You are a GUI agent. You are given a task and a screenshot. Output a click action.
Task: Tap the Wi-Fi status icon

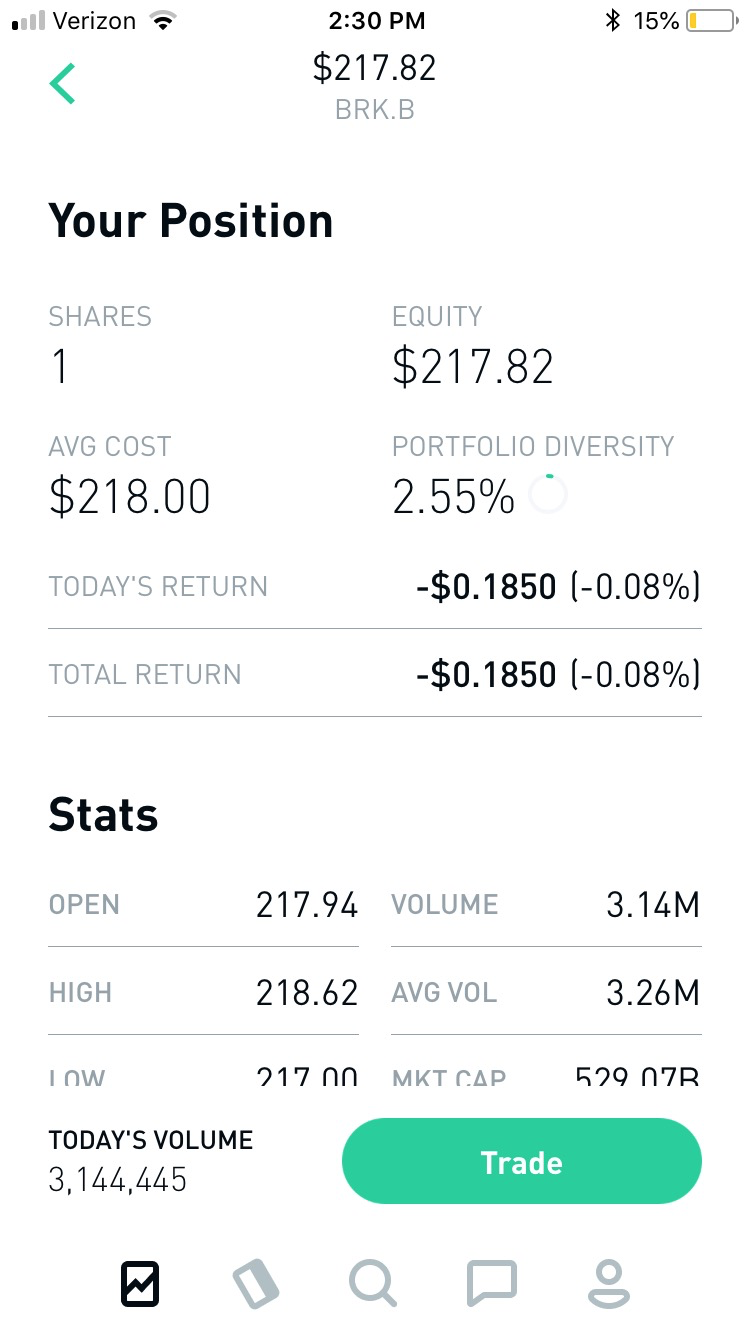click(160, 21)
